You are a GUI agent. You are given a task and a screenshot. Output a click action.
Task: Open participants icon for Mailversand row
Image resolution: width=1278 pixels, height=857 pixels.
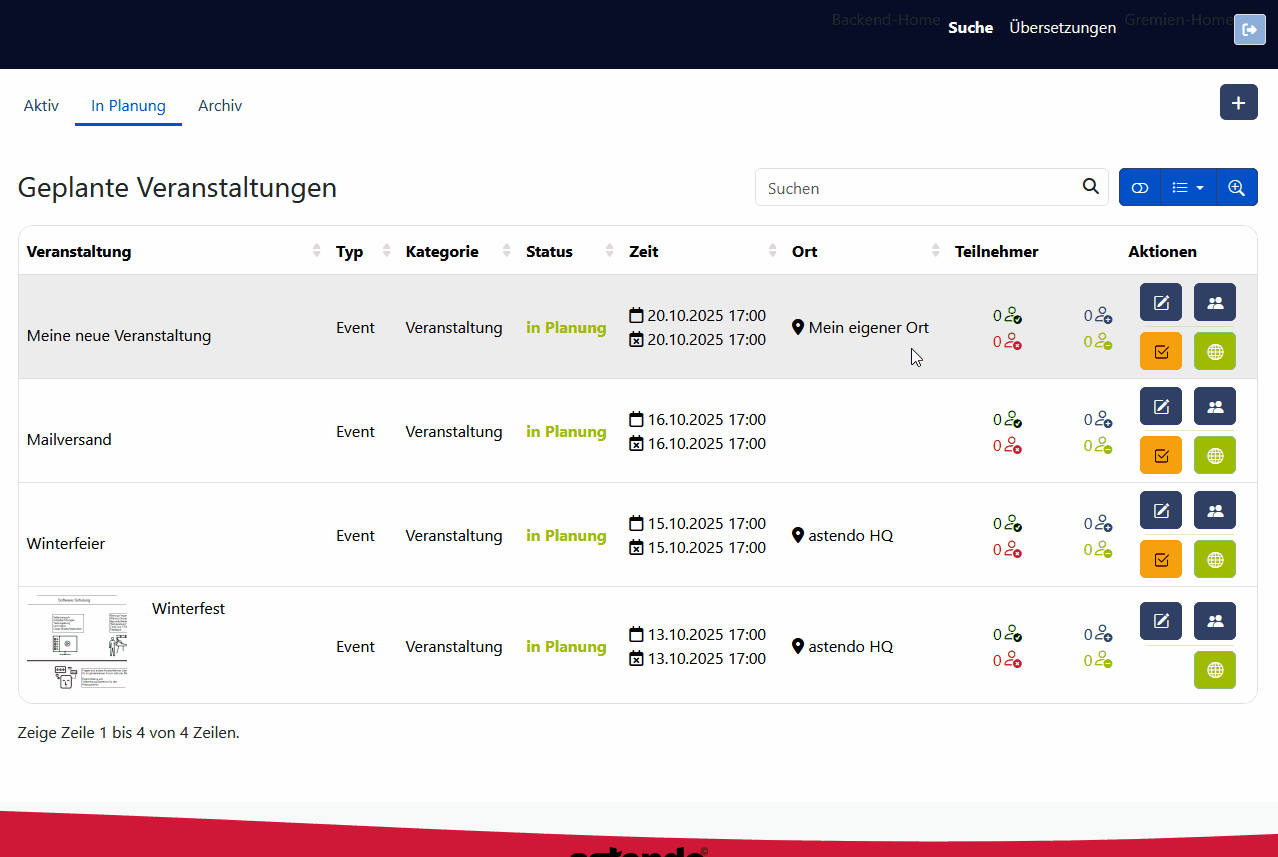click(x=1214, y=407)
